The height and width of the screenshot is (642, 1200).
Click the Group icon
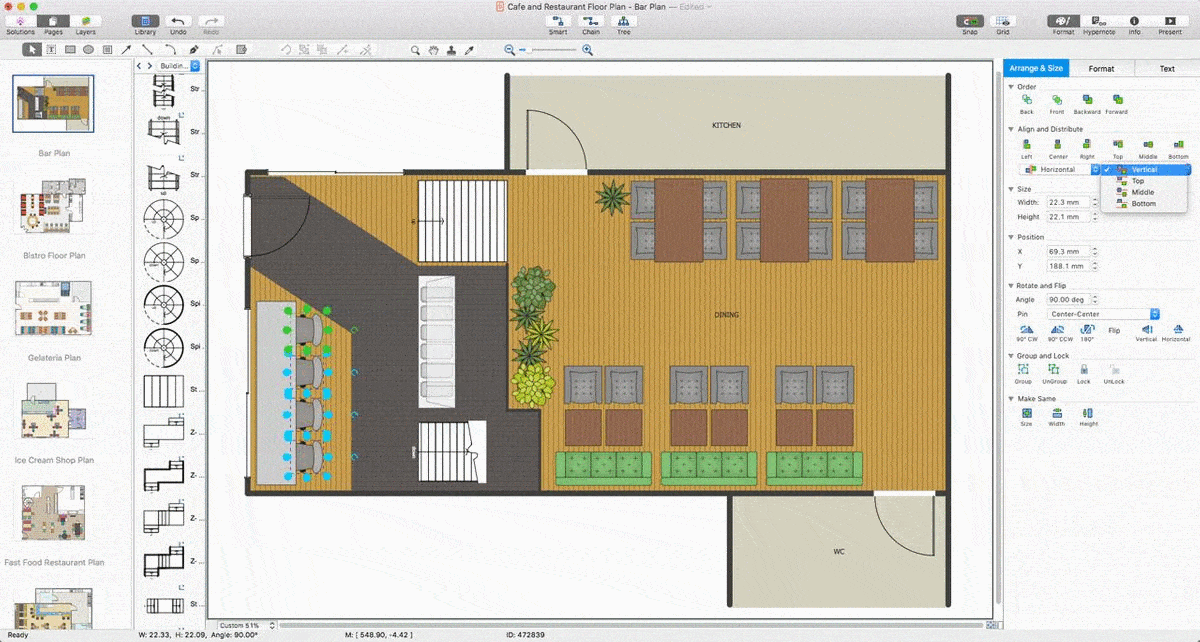(1025, 371)
